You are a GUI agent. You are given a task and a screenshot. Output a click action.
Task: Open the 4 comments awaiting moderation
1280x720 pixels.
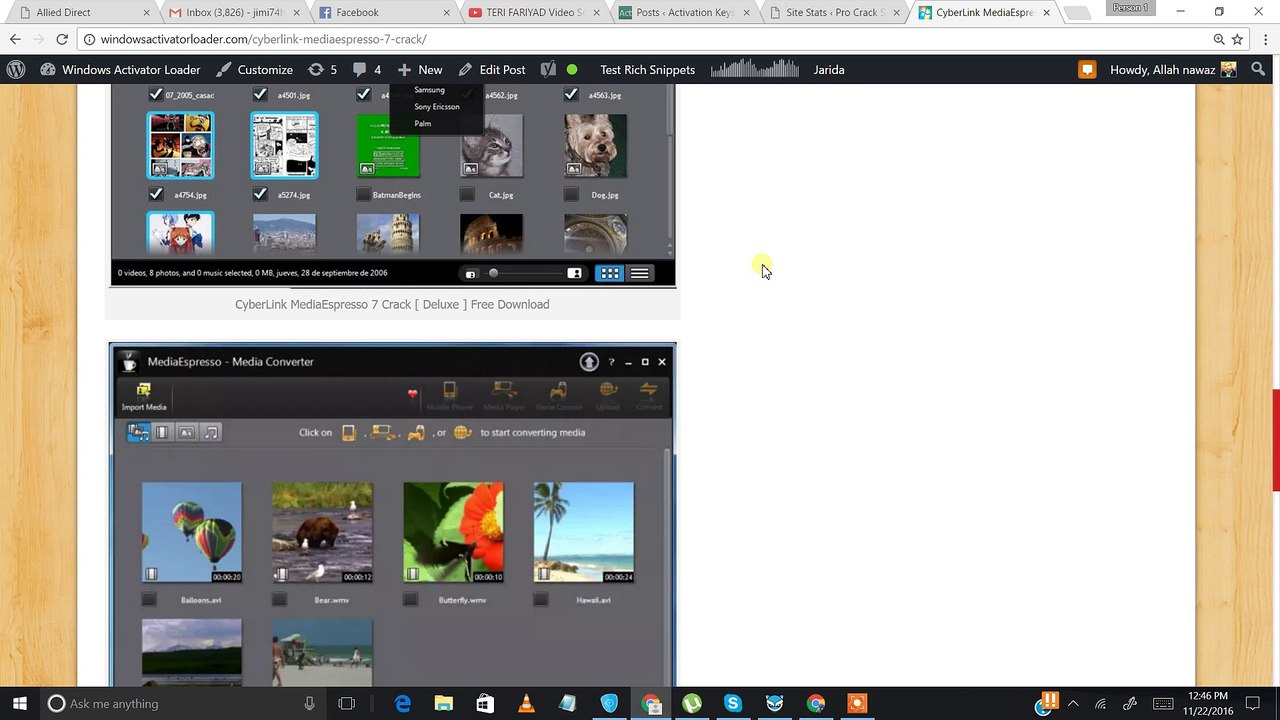pyautogui.click(x=366, y=70)
